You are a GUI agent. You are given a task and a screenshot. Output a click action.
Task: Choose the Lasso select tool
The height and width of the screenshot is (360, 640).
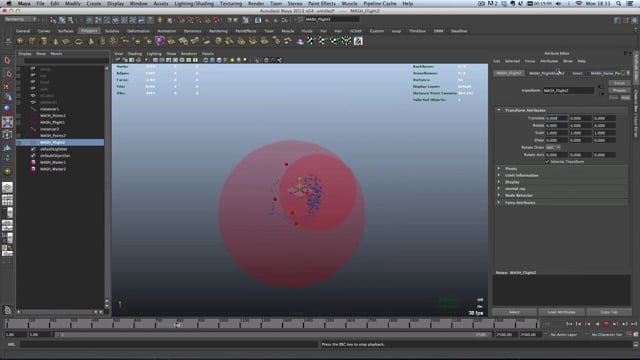point(7,73)
